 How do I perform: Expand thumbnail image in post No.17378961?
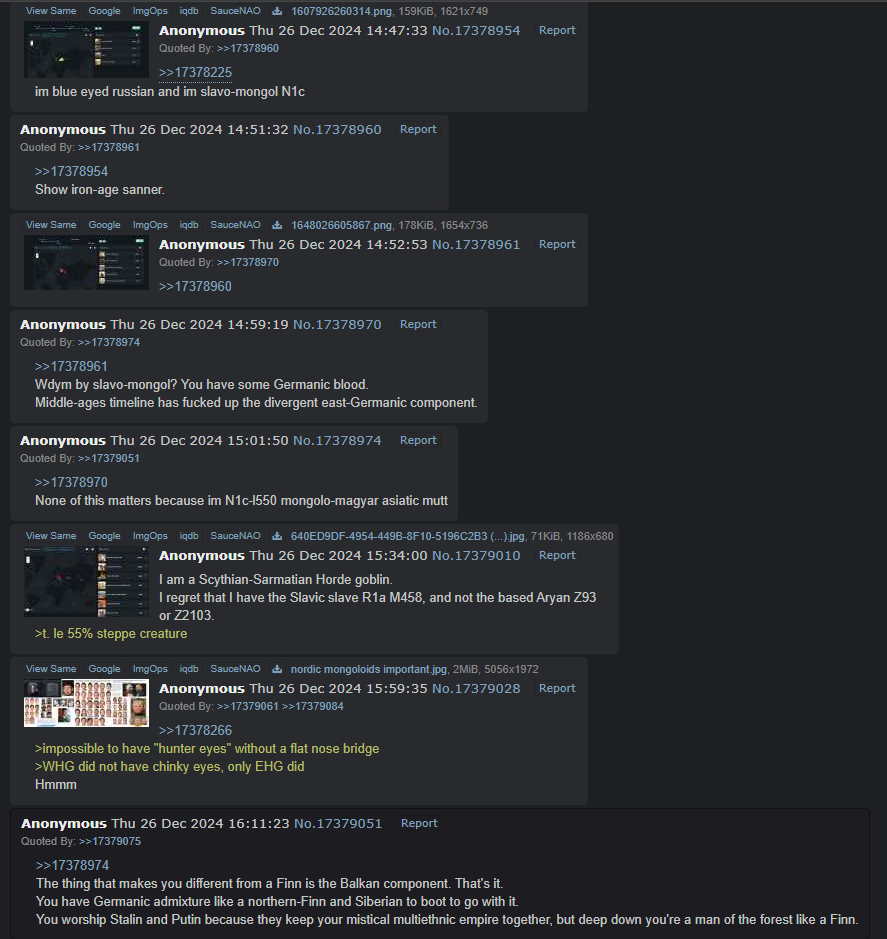[86, 263]
